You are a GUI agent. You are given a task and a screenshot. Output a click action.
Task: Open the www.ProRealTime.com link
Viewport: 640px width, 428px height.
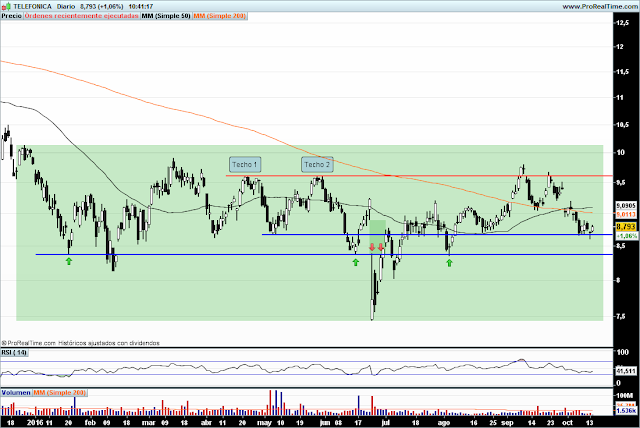tap(600, 7)
